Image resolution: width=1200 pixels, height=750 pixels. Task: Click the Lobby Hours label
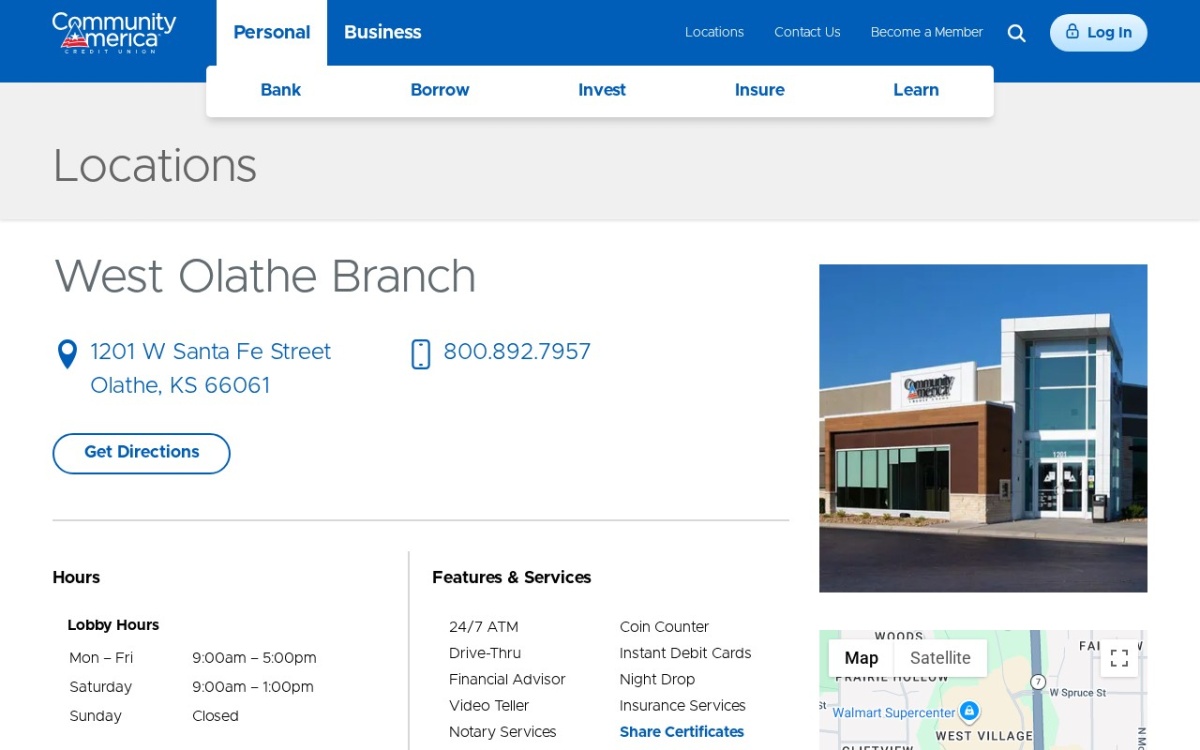pyautogui.click(x=113, y=625)
